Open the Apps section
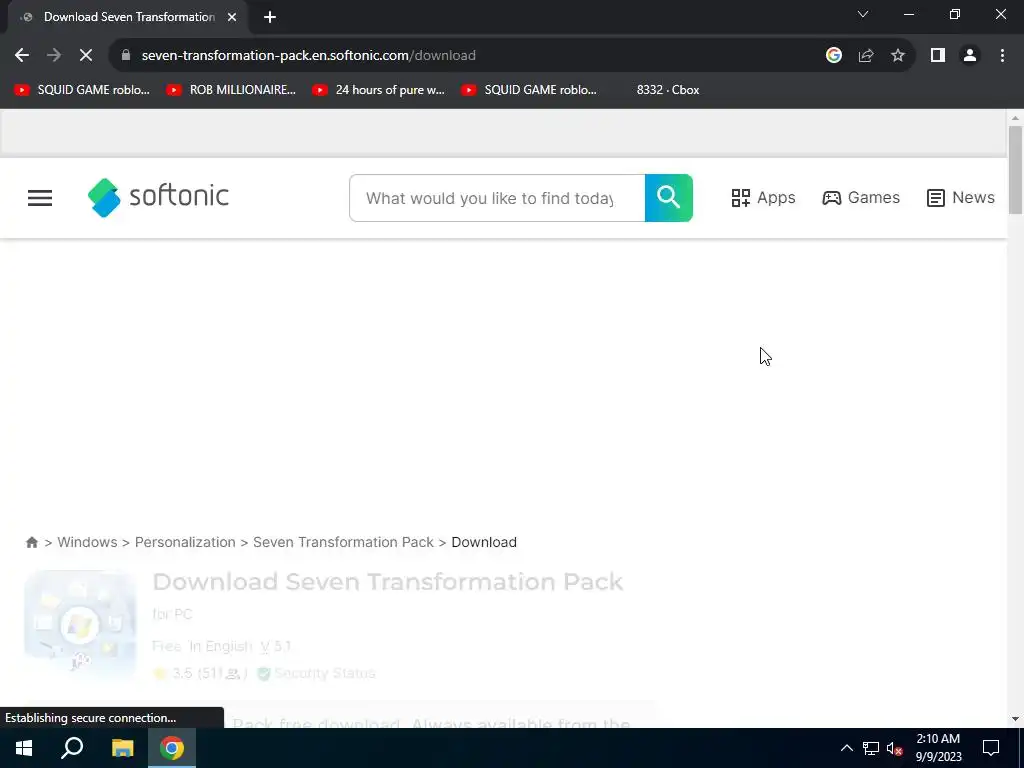The image size is (1024, 768). 763,198
